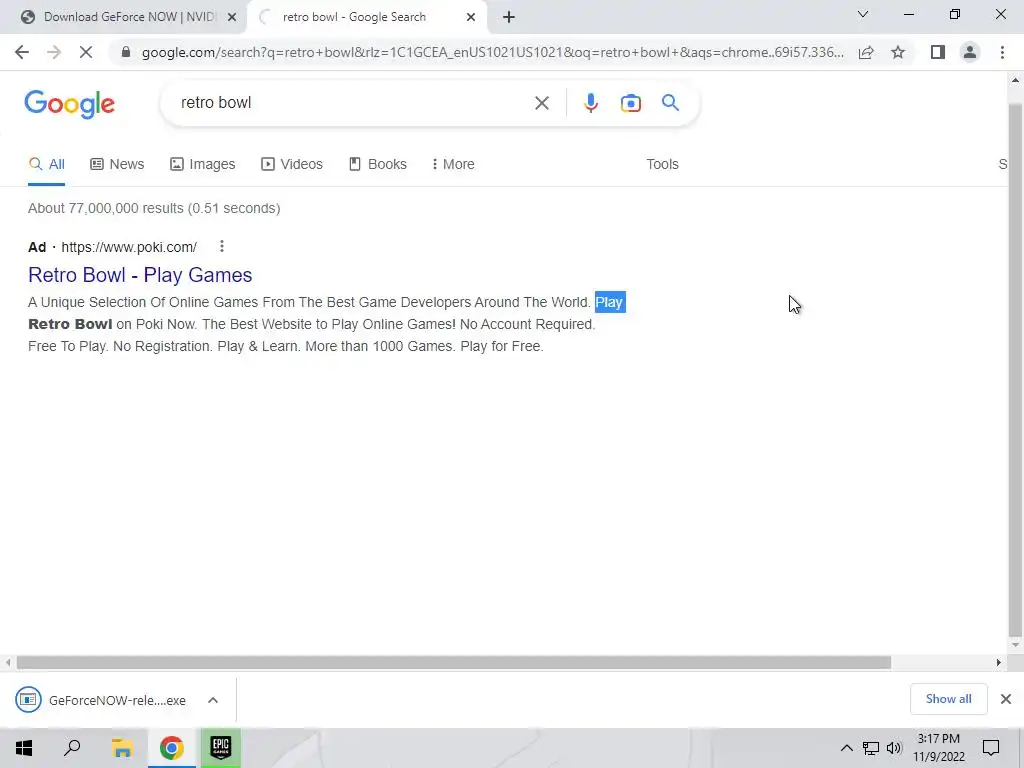Open site info via the padlock icon

click(126, 52)
